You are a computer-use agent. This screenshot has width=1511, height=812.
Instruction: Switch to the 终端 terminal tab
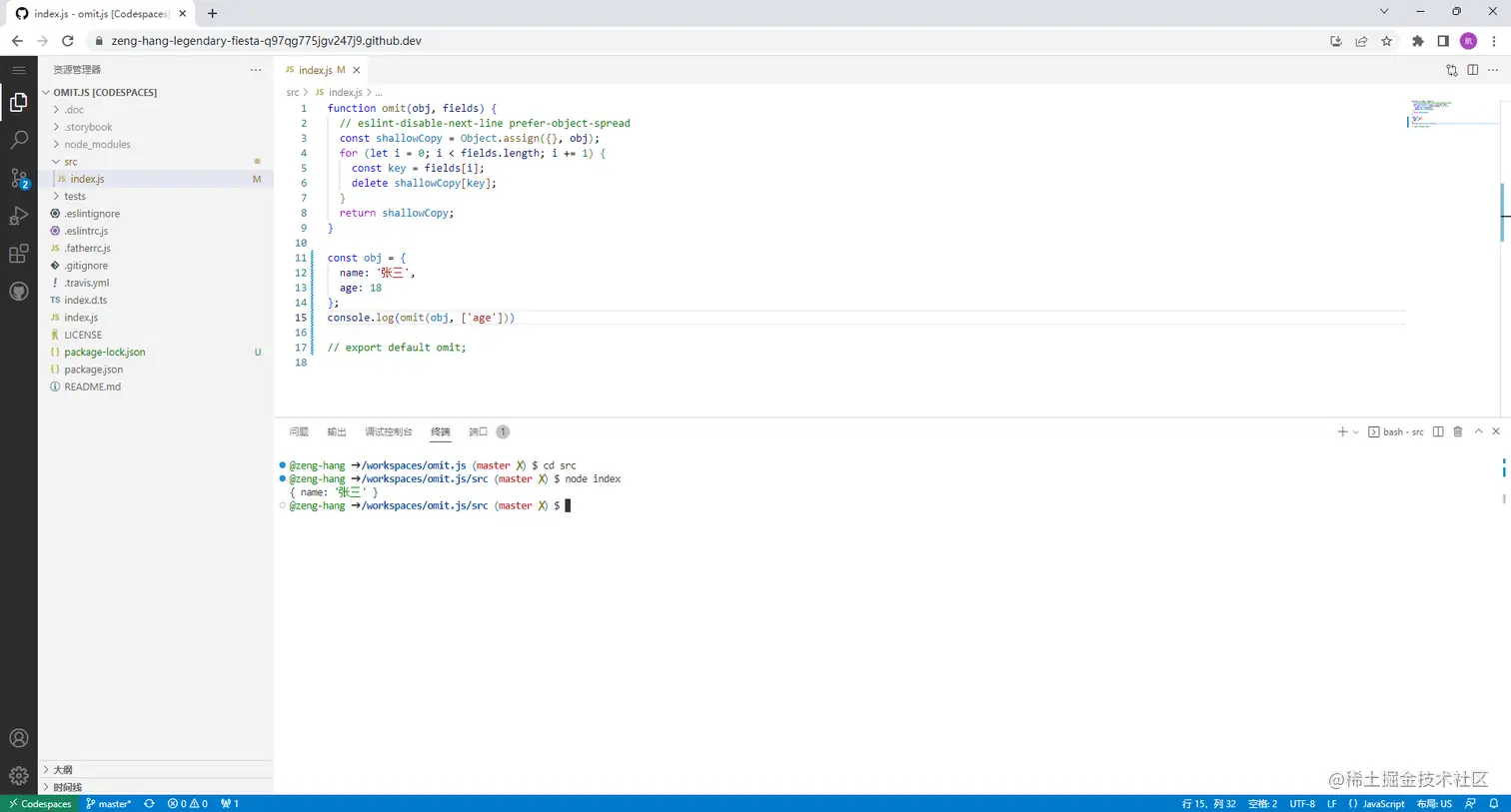[441, 431]
